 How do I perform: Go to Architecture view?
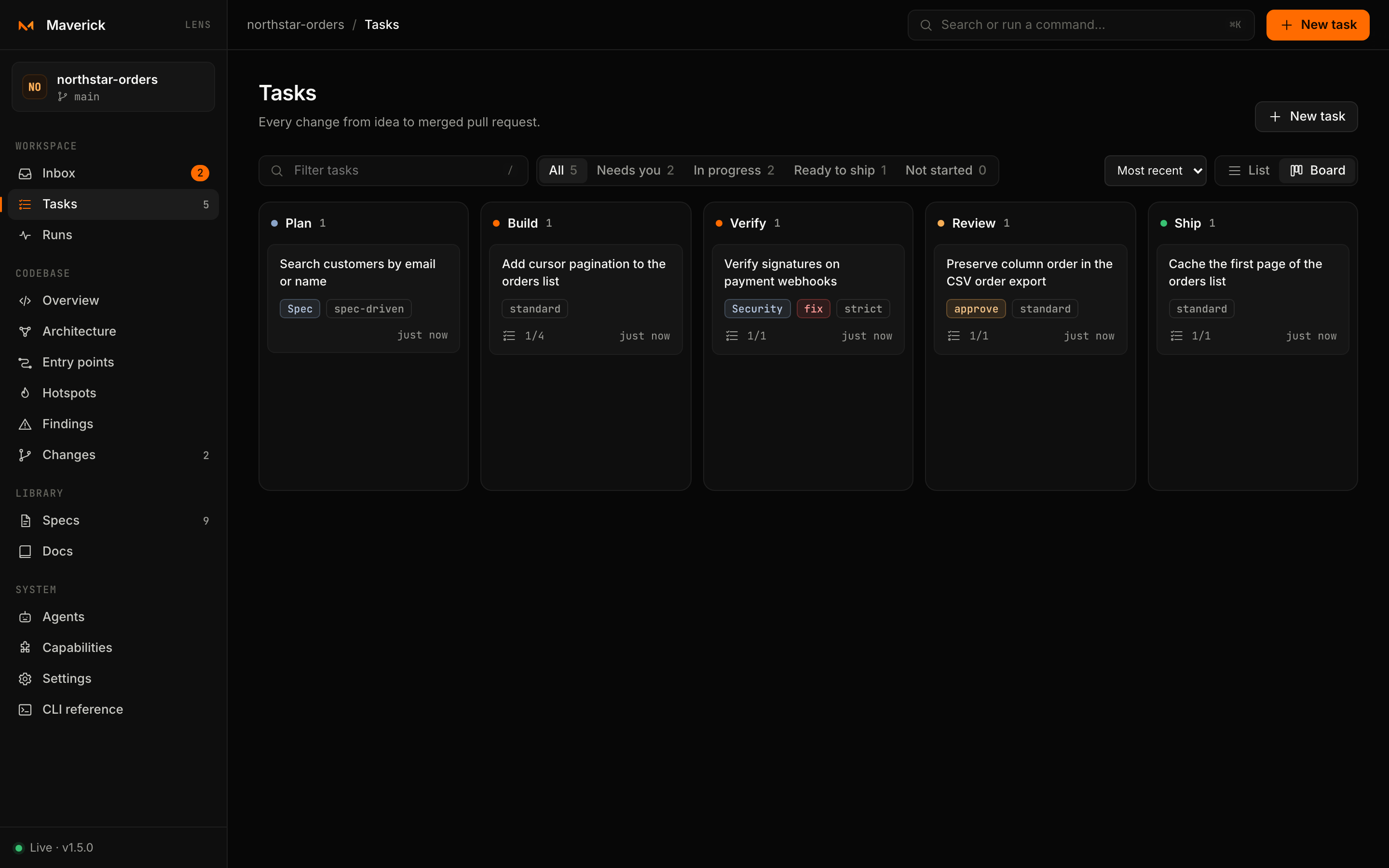pyautogui.click(x=113, y=331)
